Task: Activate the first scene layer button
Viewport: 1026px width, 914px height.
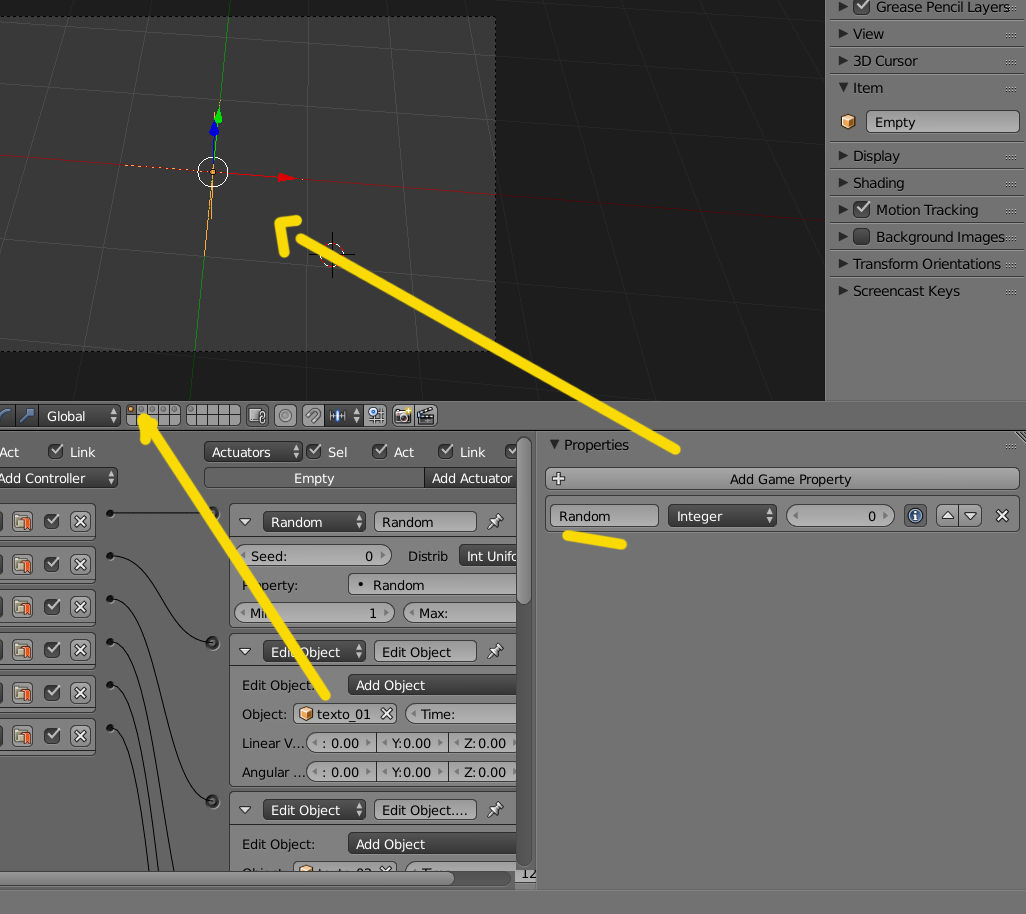Action: [x=131, y=410]
